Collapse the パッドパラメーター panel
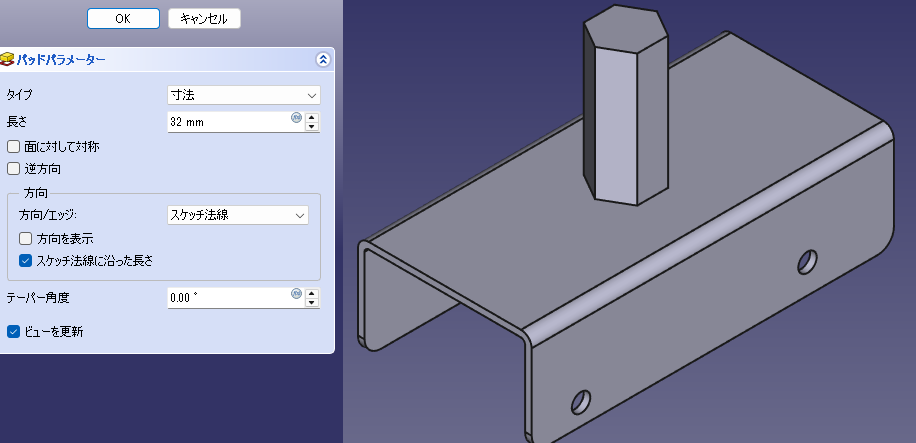This screenshot has height=443, width=916. (x=322, y=60)
